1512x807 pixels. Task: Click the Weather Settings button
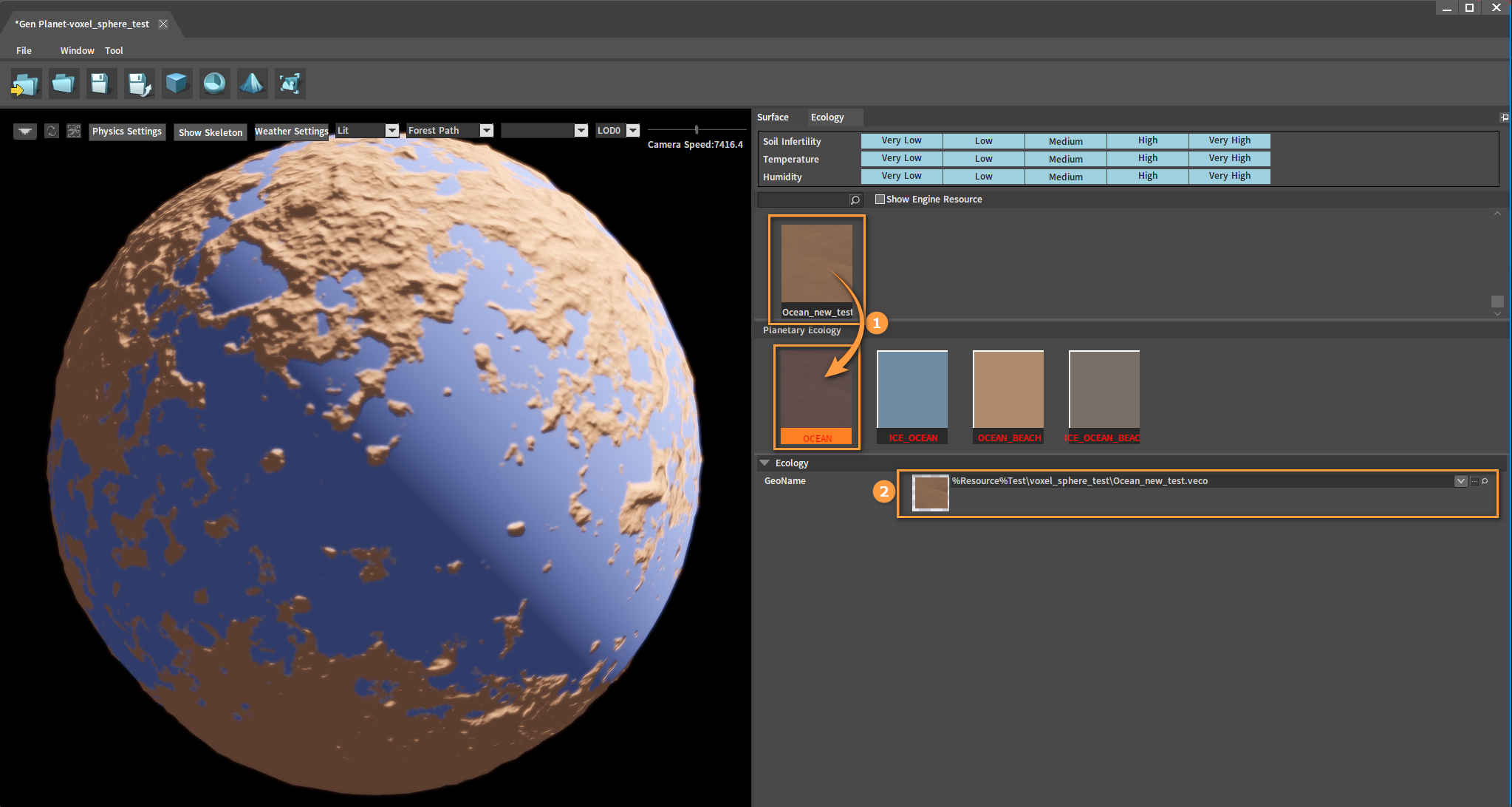292,132
